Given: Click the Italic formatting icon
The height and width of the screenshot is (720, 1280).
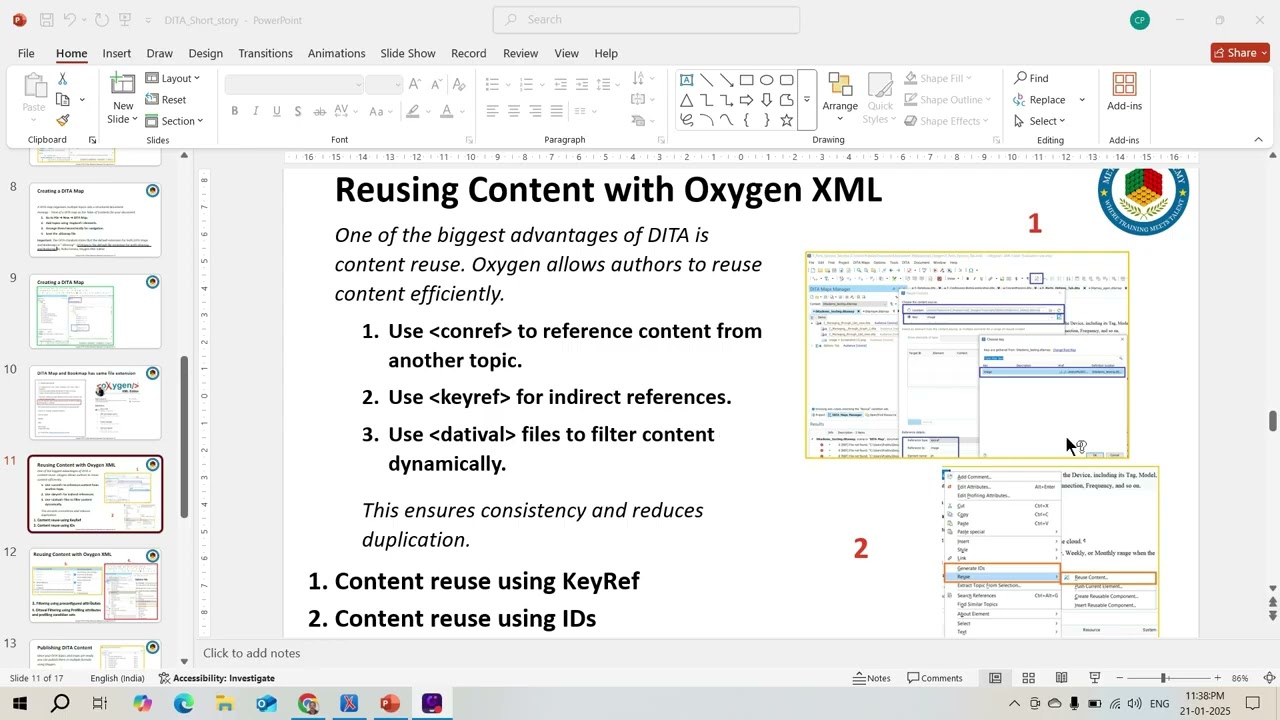Looking at the screenshot, I should [x=256, y=111].
